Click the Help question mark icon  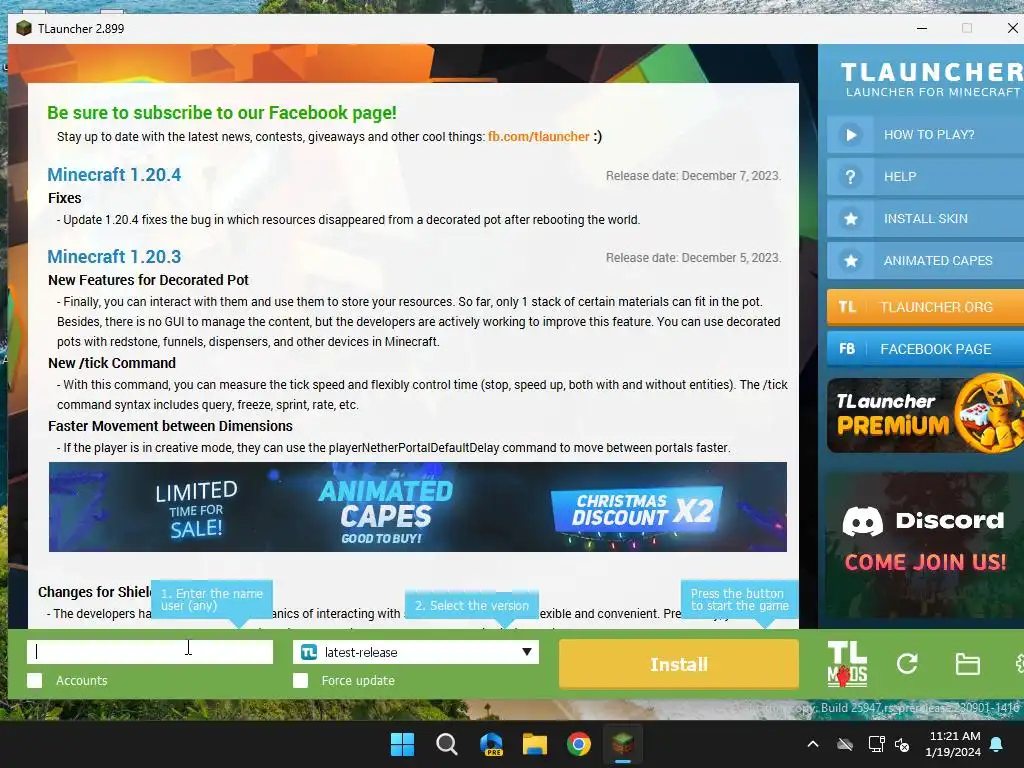click(x=850, y=177)
